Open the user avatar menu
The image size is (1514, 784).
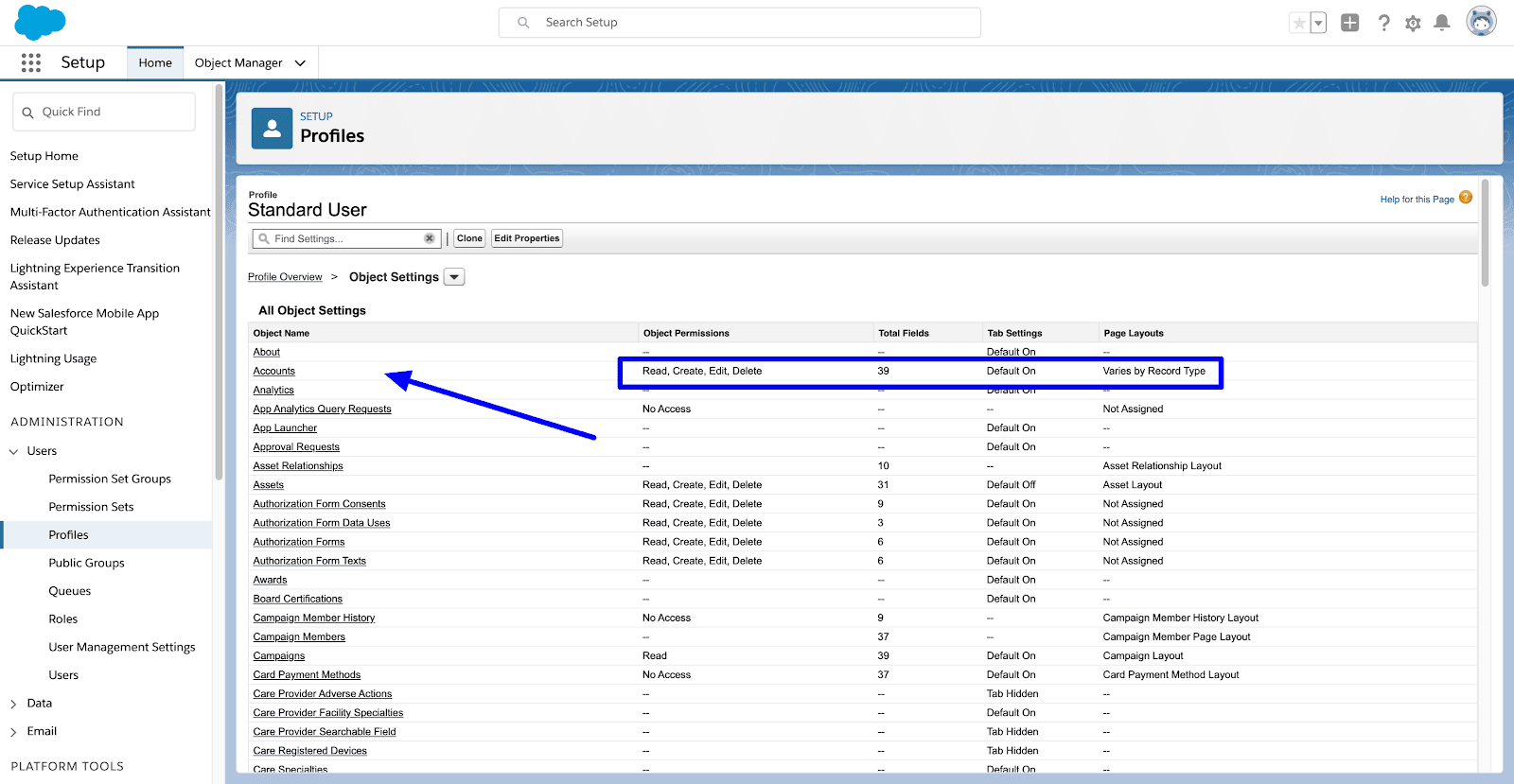click(1481, 21)
